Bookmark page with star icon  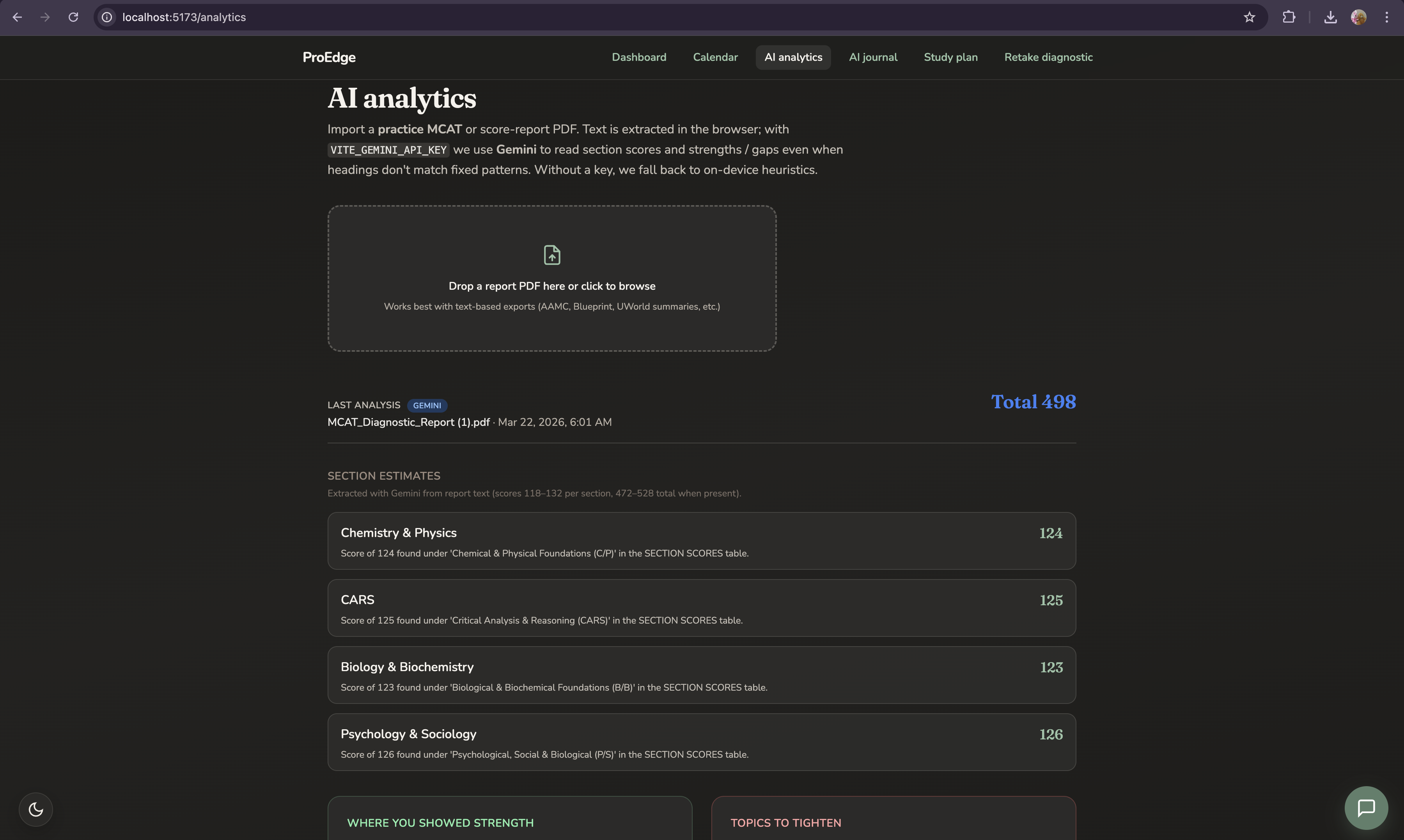coord(1249,17)
